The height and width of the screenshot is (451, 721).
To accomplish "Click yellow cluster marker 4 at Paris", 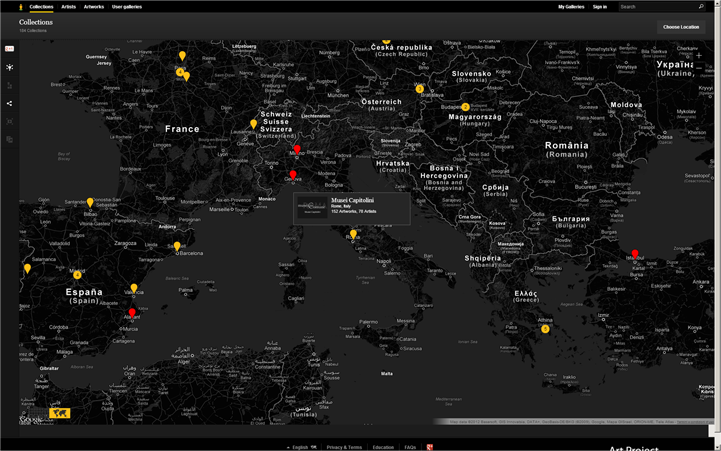I will (x=180, y=72).
